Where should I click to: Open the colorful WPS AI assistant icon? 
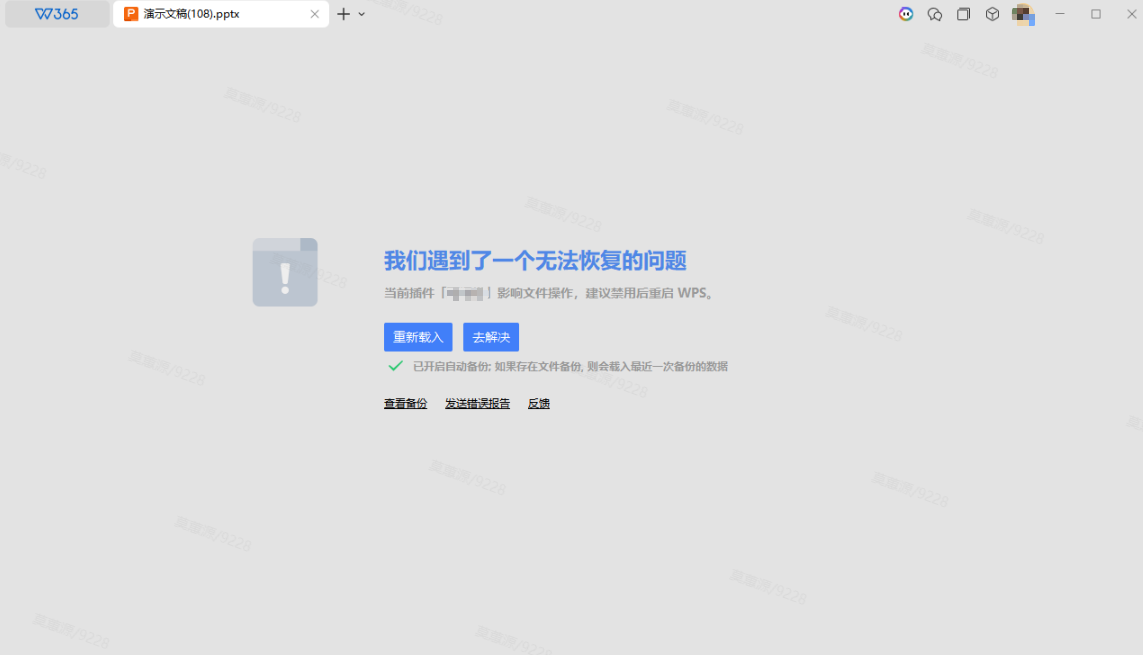(x=906, y=14)
